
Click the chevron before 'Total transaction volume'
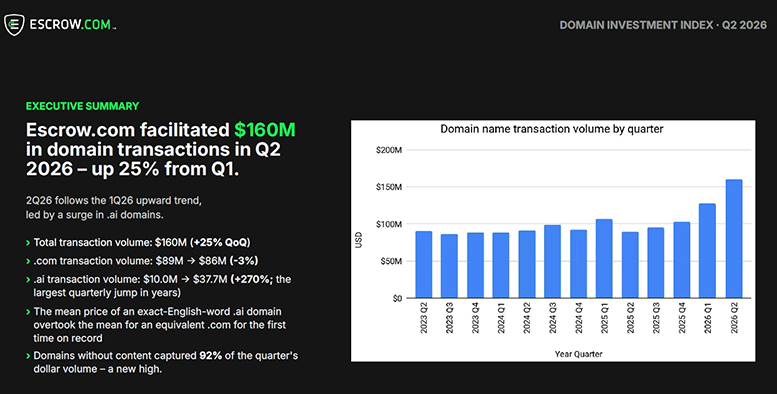click(28, 243)
